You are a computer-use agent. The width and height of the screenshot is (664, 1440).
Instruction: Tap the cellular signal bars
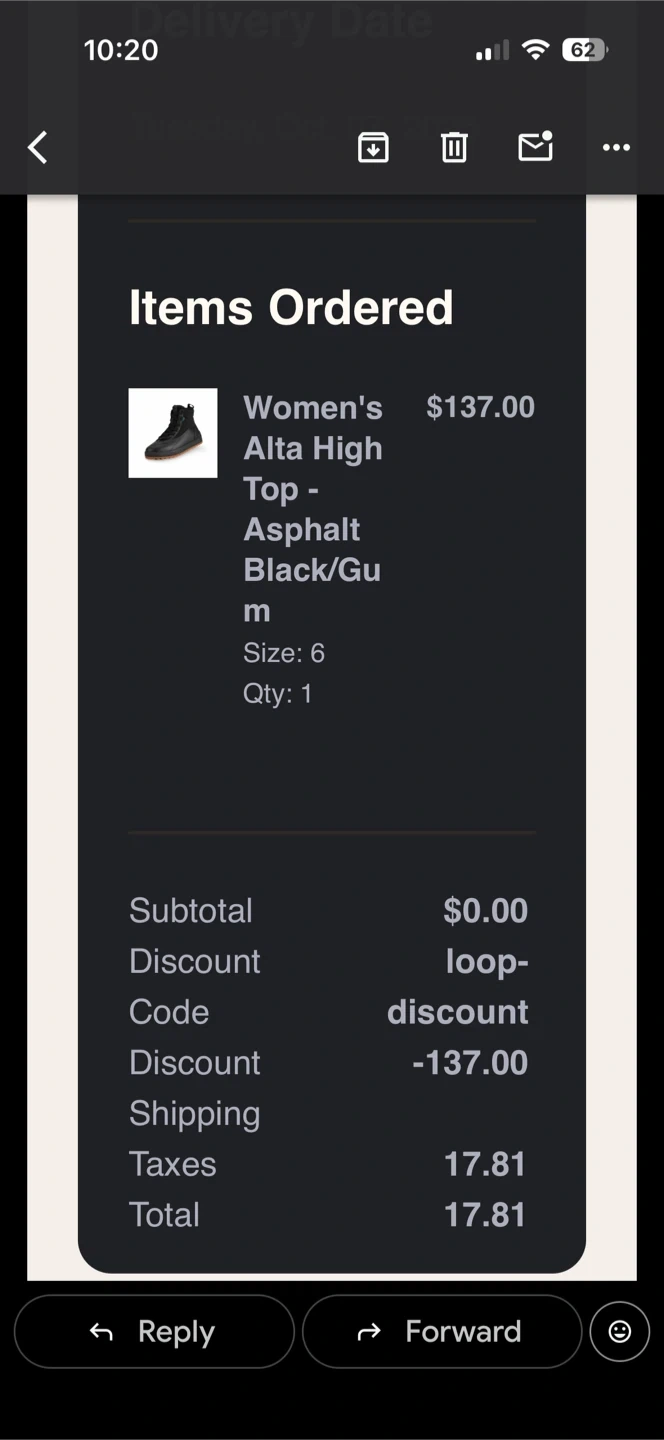pyautogui.click(x=492, y=50)
